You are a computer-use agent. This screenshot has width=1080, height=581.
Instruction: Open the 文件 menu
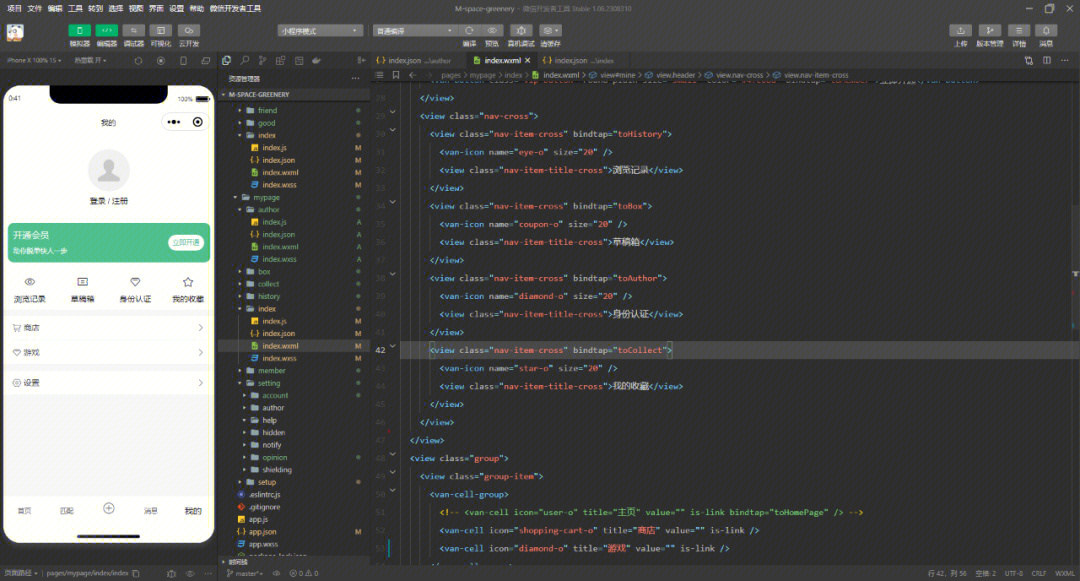pyautogui.click(x=34, y=8)
